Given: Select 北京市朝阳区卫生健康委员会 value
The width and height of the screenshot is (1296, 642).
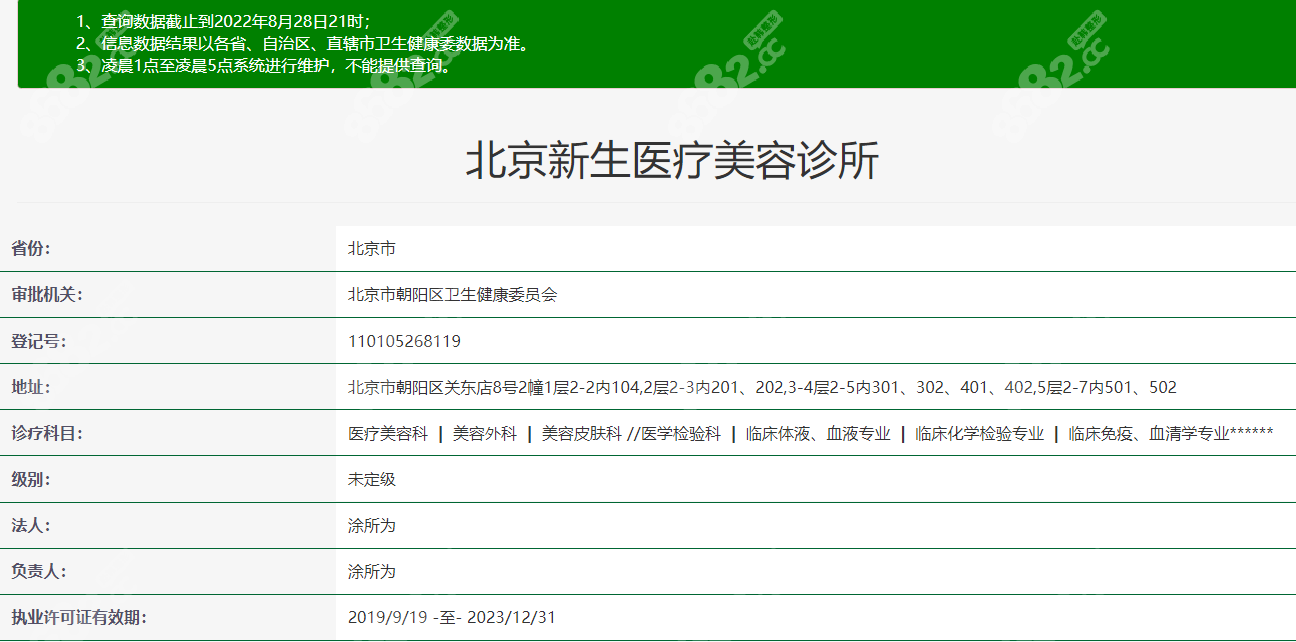Looking at the screenshot, I should coord(452,295).
